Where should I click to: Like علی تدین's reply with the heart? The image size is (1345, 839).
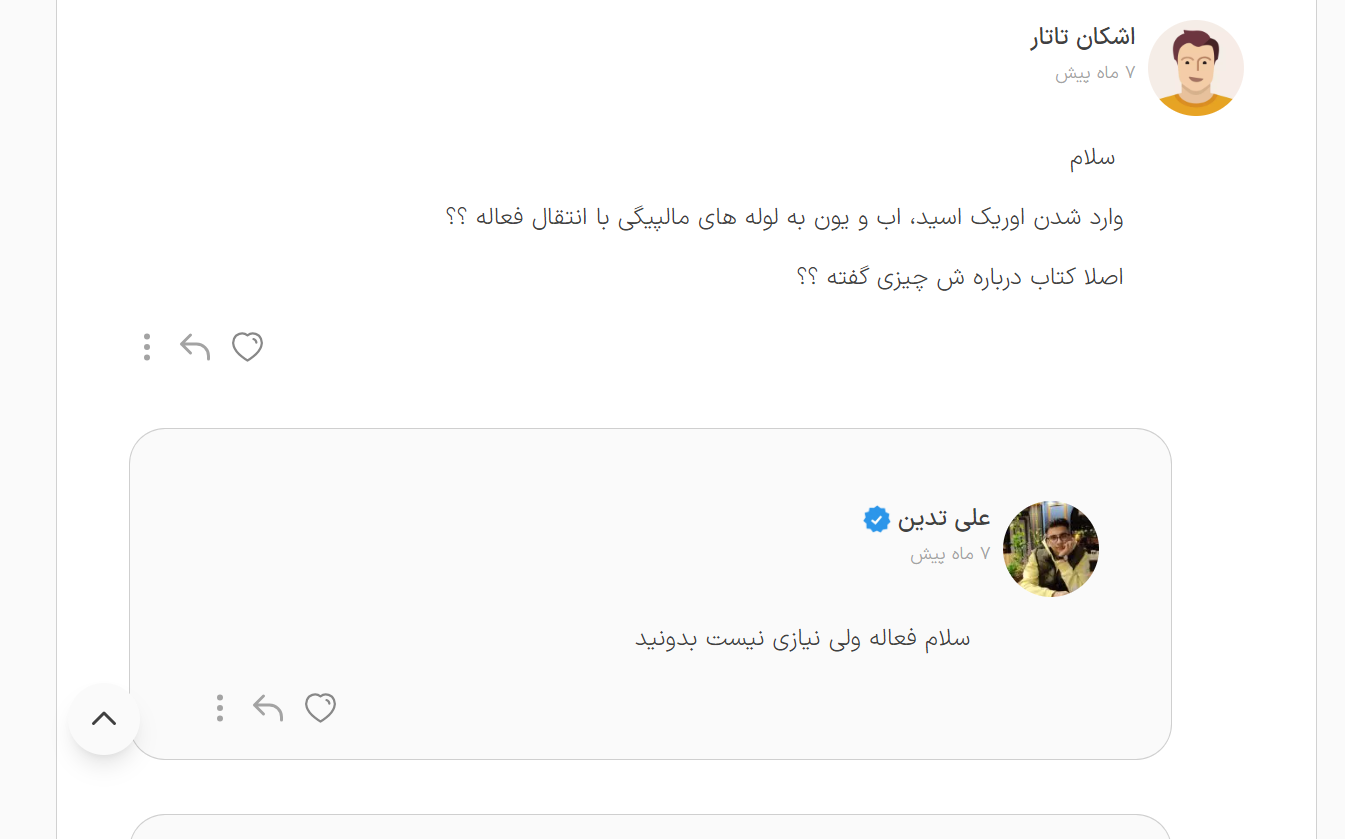[320, 708]
